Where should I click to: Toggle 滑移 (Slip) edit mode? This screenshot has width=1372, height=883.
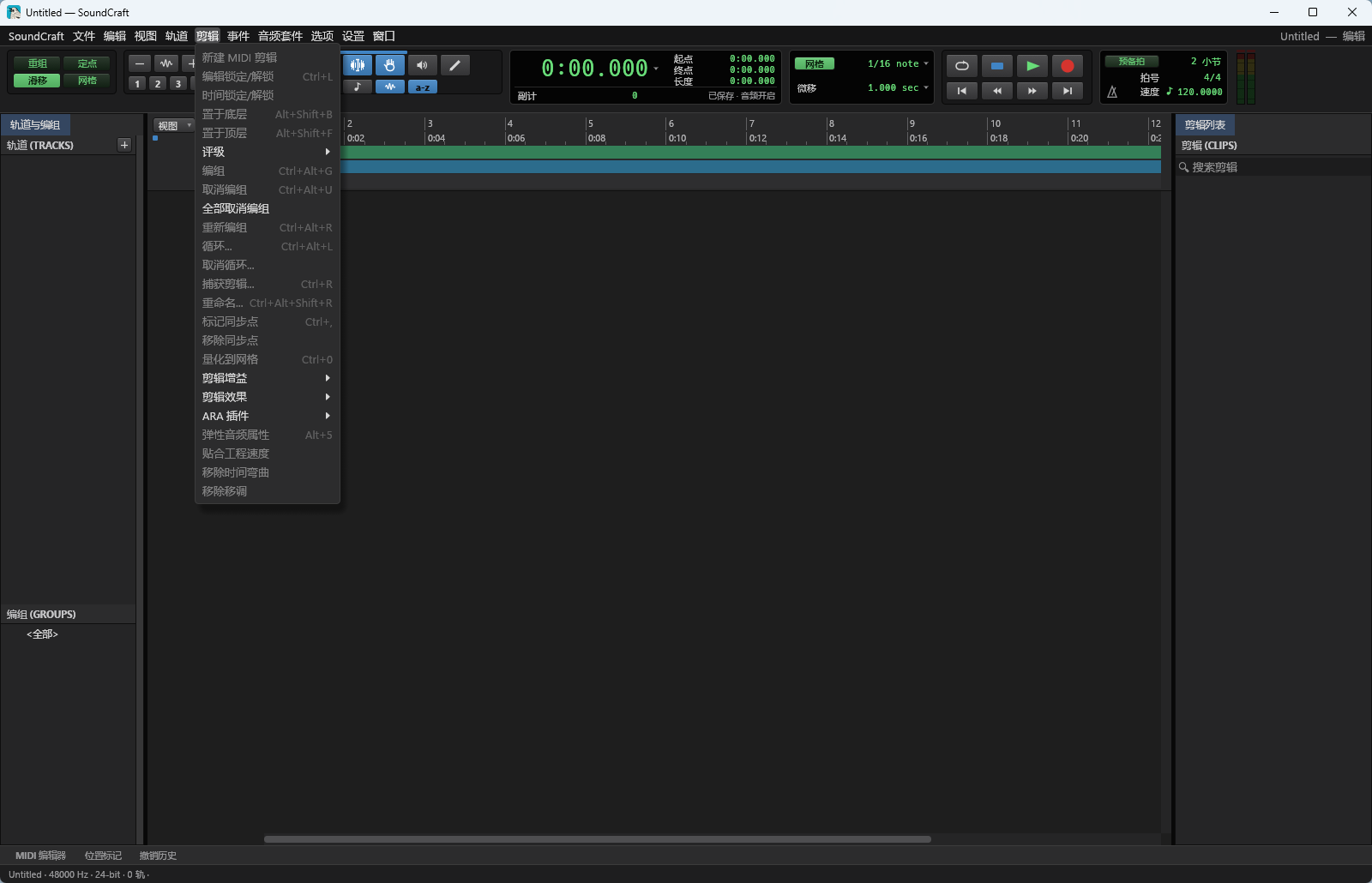pyautogui.click(x=38, y=81)
